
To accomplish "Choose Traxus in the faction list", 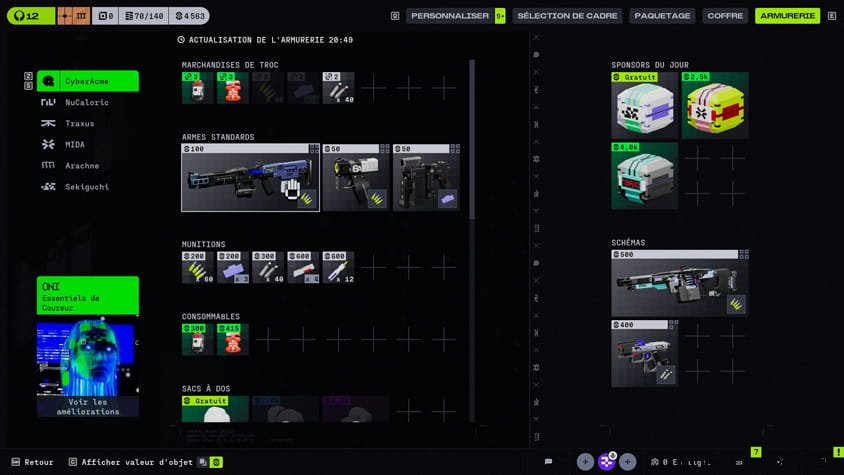I will 80,123.
